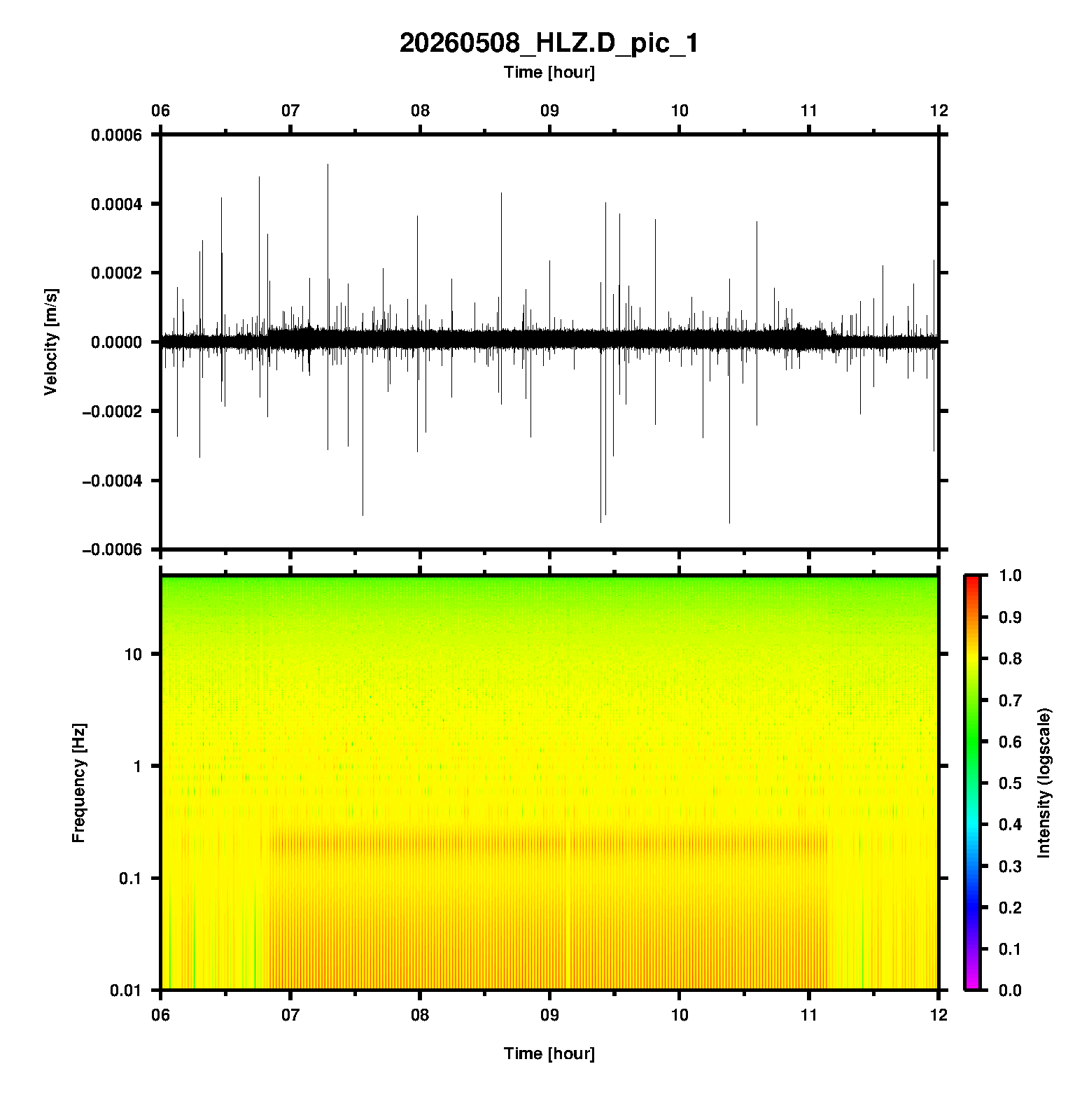Click the 11 tick on the bottom time axis
1089x1120 pixels.
809,1014
